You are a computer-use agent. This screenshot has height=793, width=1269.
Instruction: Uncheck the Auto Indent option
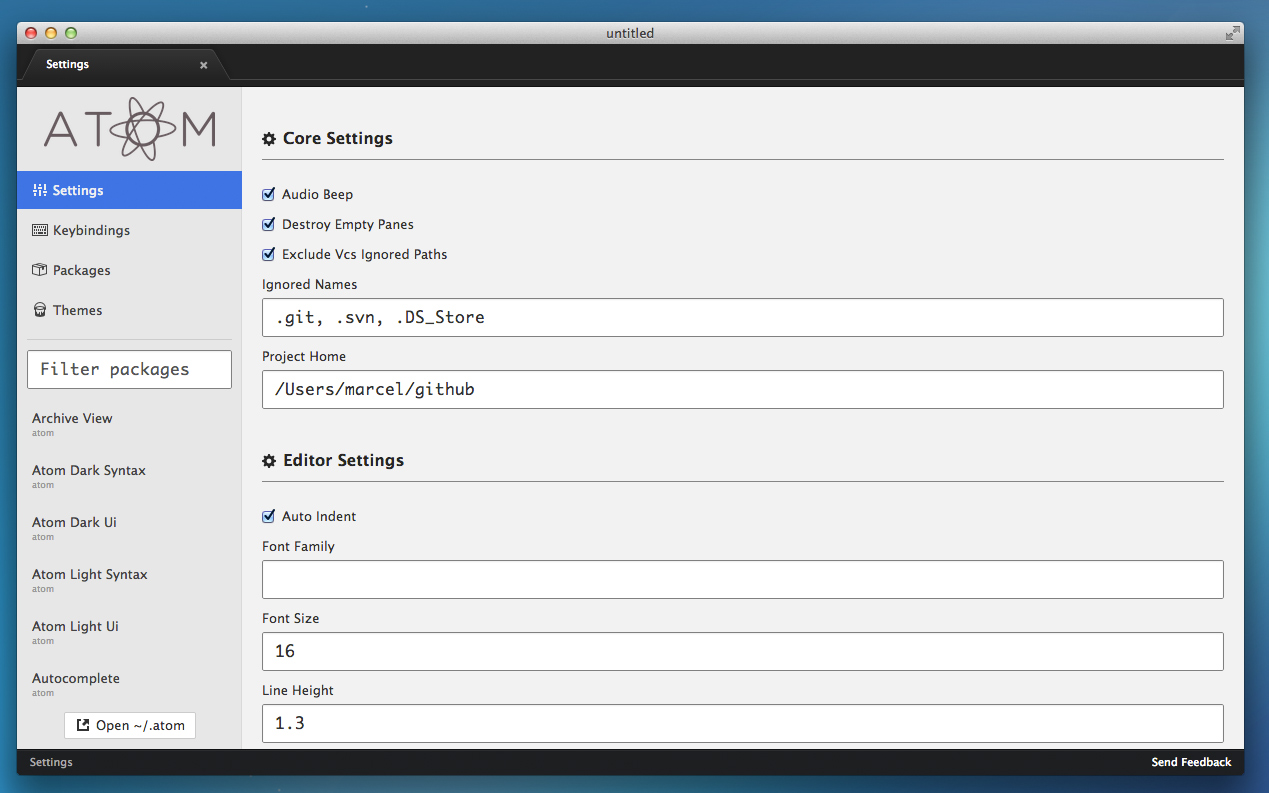click(268, 516)
